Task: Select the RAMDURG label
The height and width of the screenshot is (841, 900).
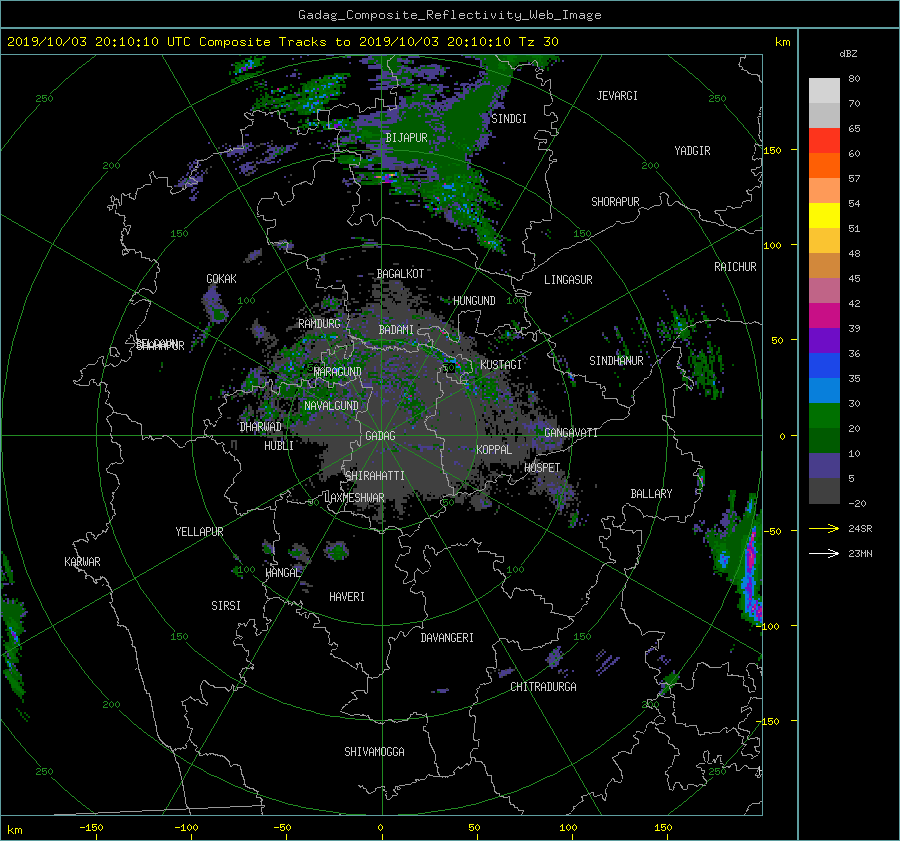Action: (319, 324)
